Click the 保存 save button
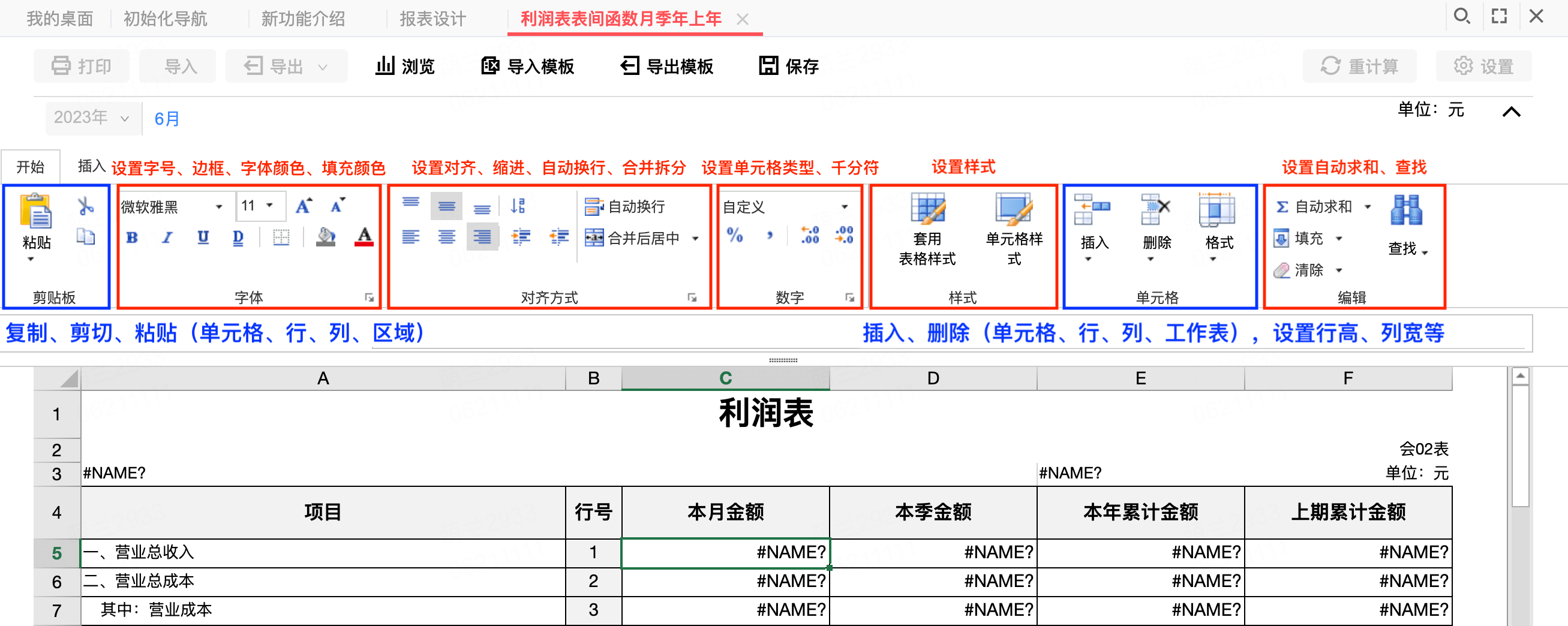 (x=789, y=66)
